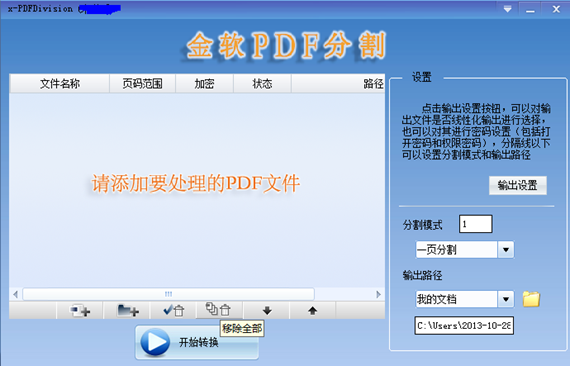Click the split mode number field showing 1
The width and height of the screenshot is (570, 366).
[475, 224]
